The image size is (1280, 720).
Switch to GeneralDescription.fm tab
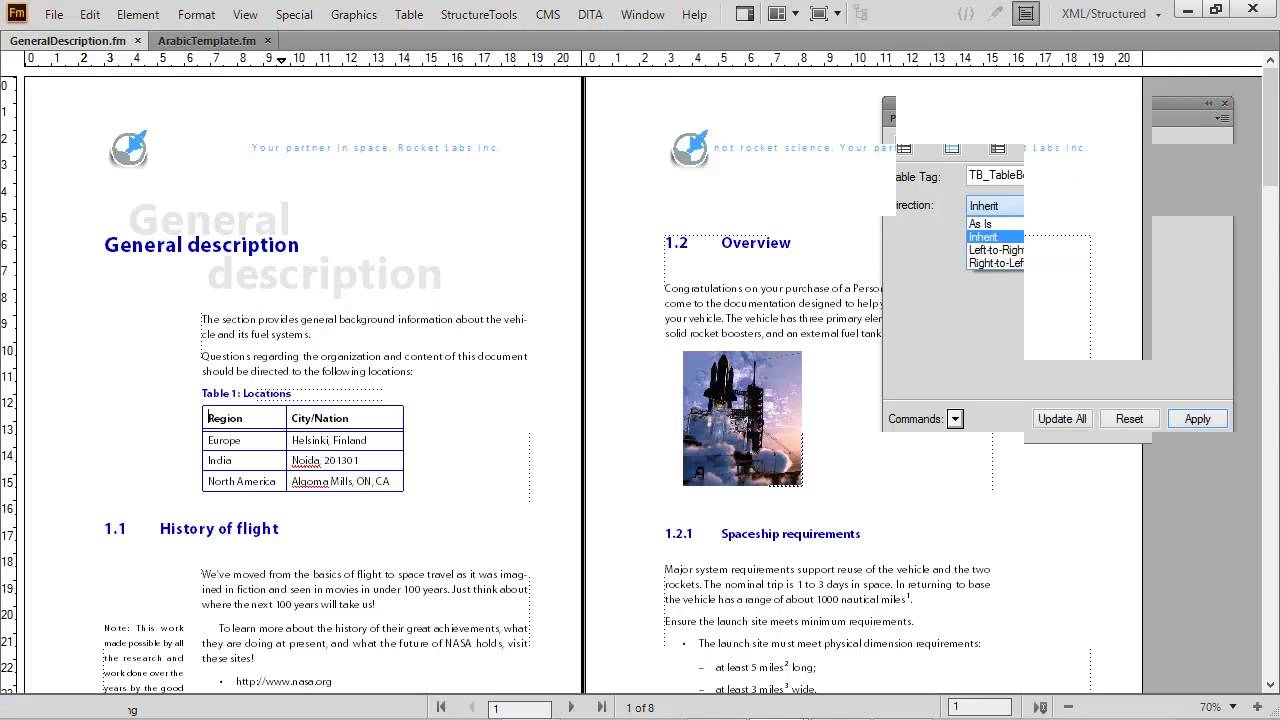pyautogui.click(x=68, y=41)
